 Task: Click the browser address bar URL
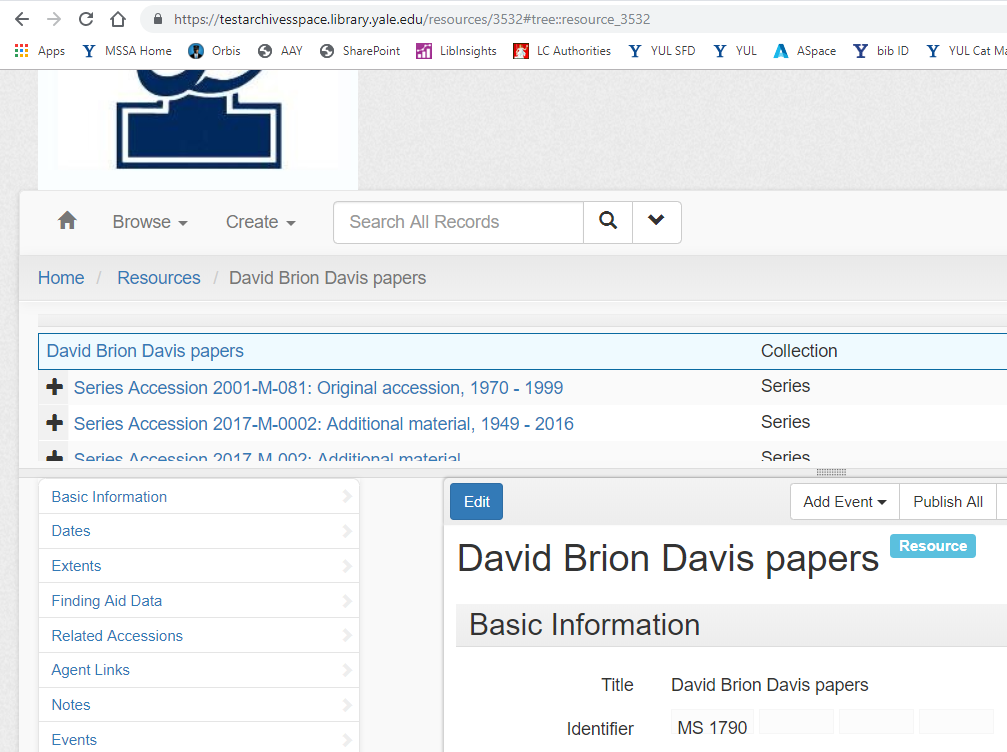[412, 19]
